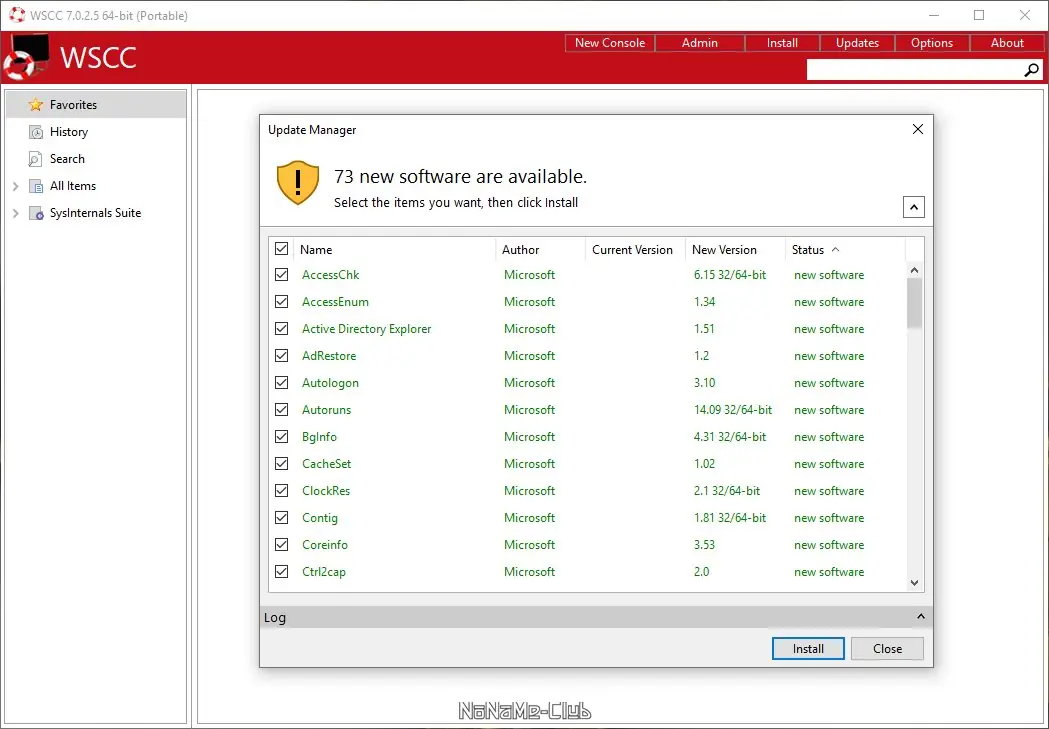Click the All Items document icon
This screenshot has height=729, width=1049.
(x=35, y=186)
